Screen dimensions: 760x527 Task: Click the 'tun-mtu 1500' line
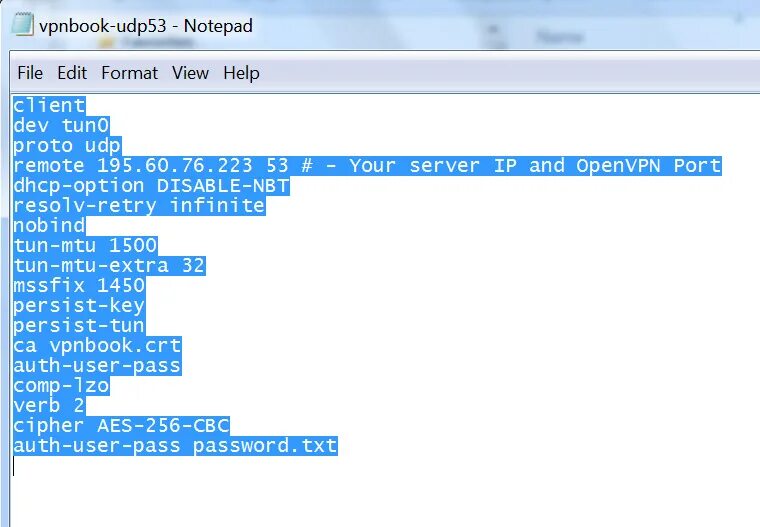(85, 245)
